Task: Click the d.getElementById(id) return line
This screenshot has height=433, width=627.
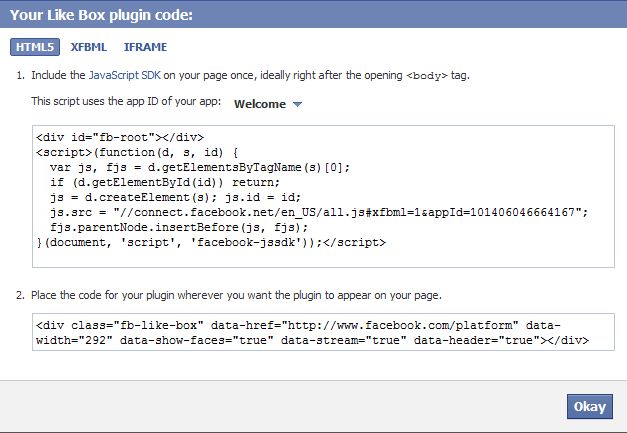Action: click(x=159, y=182)
